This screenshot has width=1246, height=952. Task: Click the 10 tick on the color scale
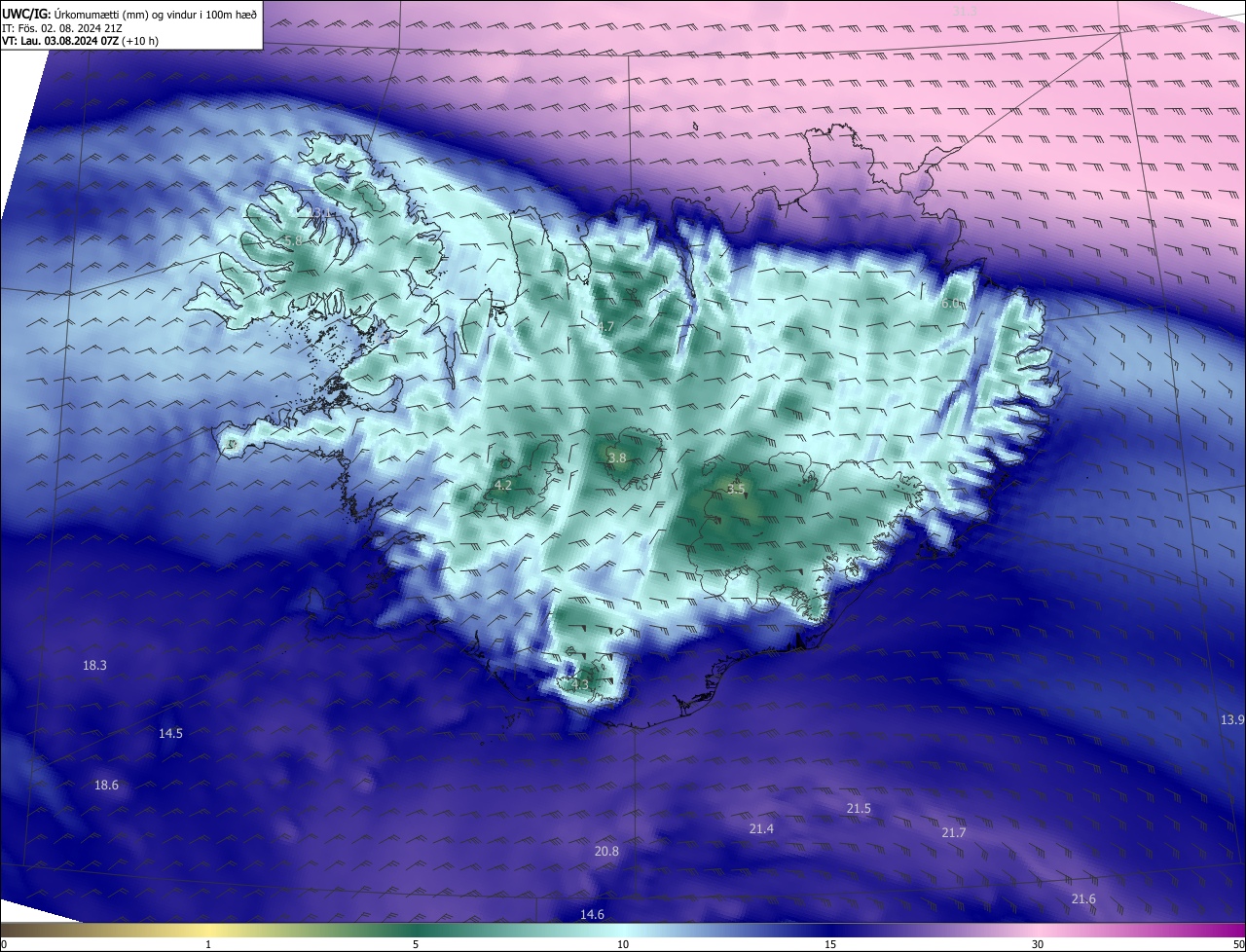click(623, 945)
